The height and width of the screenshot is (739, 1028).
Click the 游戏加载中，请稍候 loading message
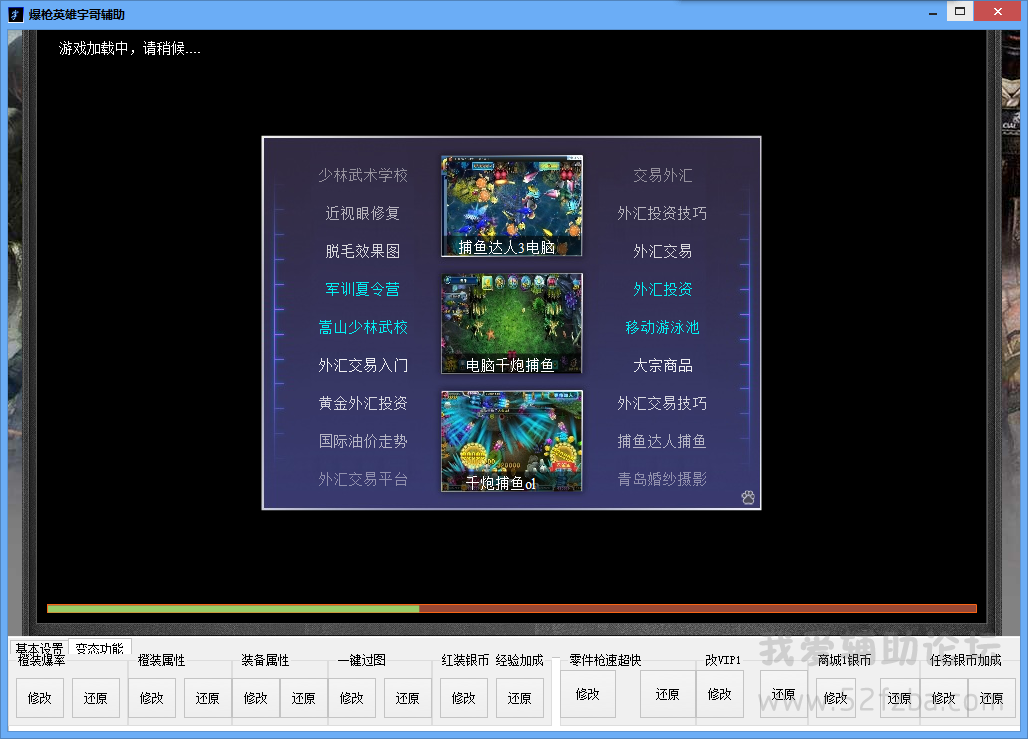tap(129, 49)
